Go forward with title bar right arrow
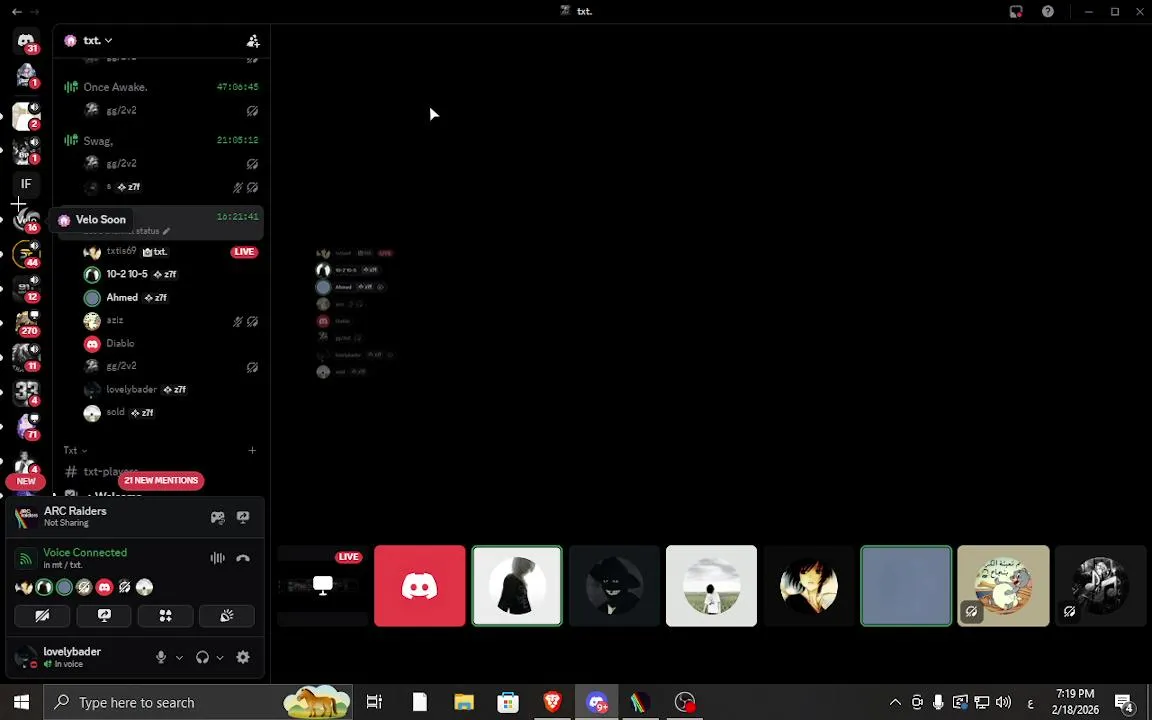The height and width of the screenshot is (720, 1152). point(35,11)
